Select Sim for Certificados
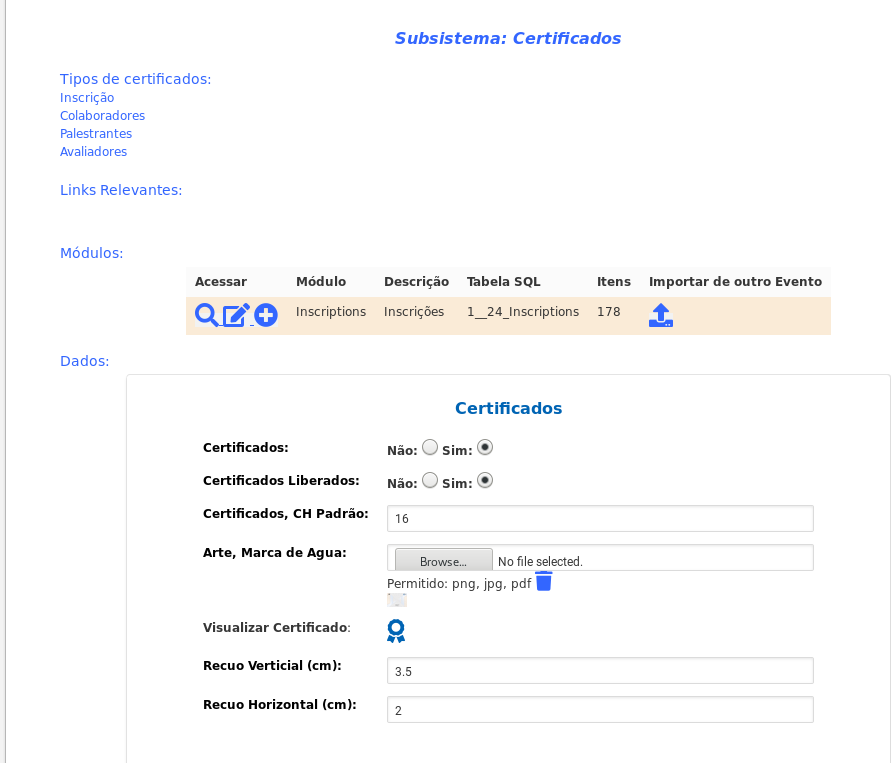This screenshot has height=763, width=891. click(485, 448)
